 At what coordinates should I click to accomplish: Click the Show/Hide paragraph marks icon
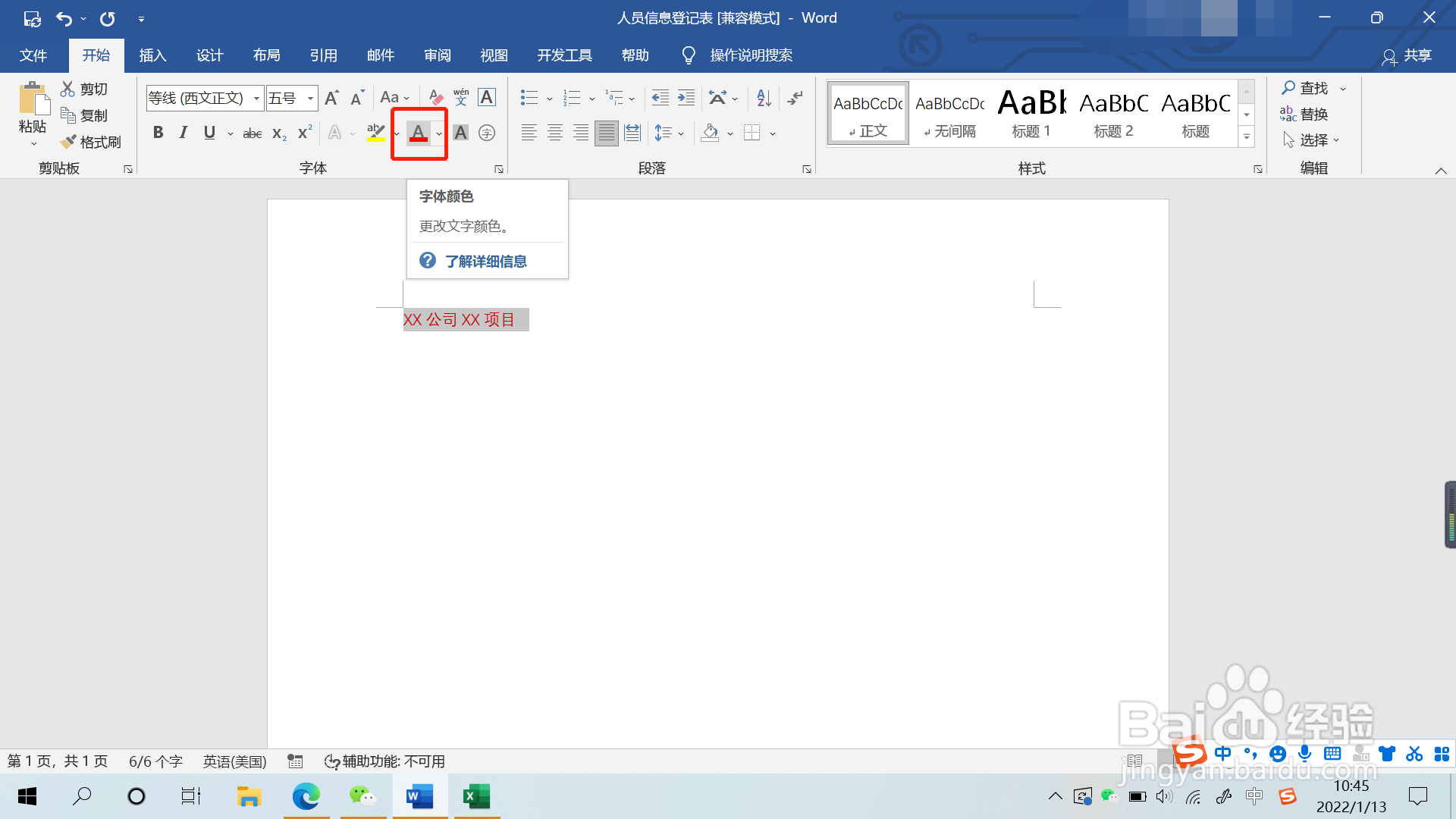[795, 97]
